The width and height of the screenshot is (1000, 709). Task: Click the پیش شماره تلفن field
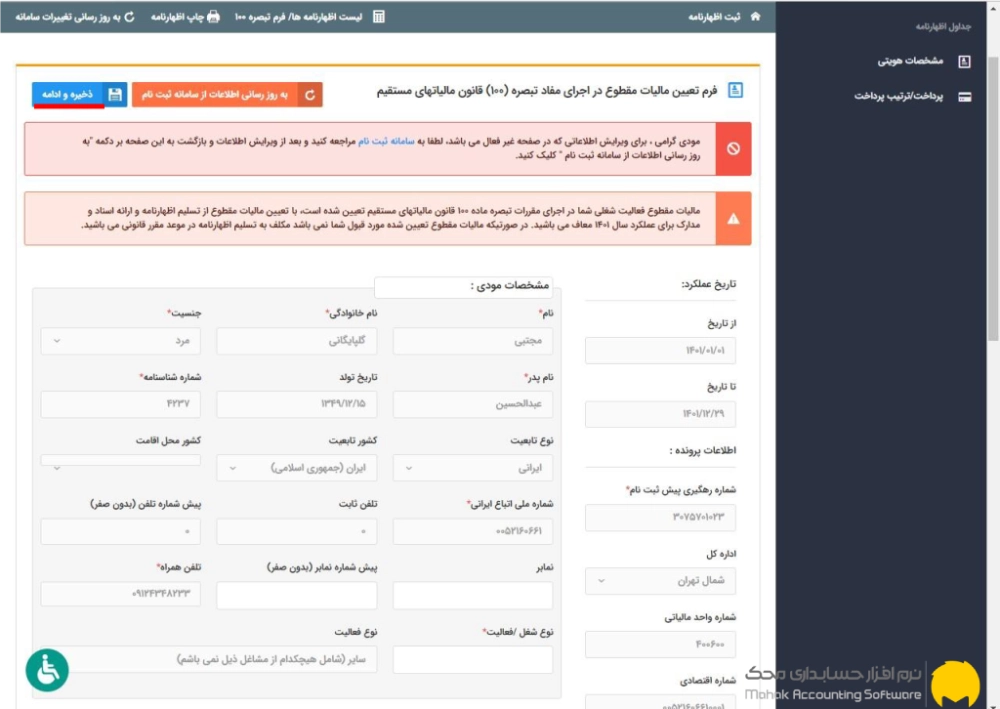(121, 531)
